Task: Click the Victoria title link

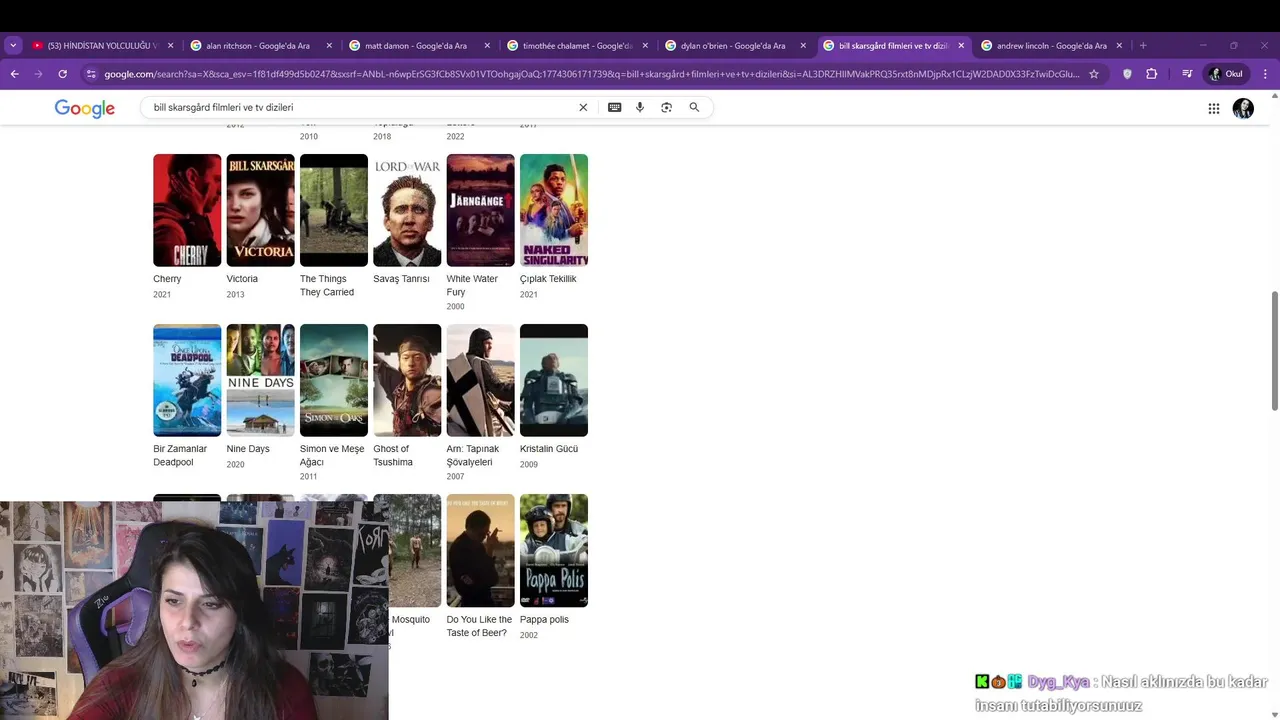Action: coord(242,279)
